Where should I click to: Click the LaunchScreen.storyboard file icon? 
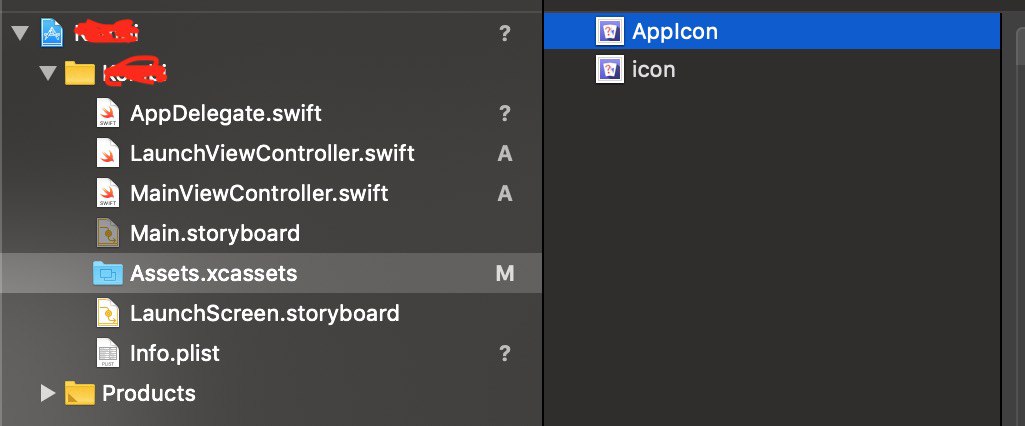(108, 313)
